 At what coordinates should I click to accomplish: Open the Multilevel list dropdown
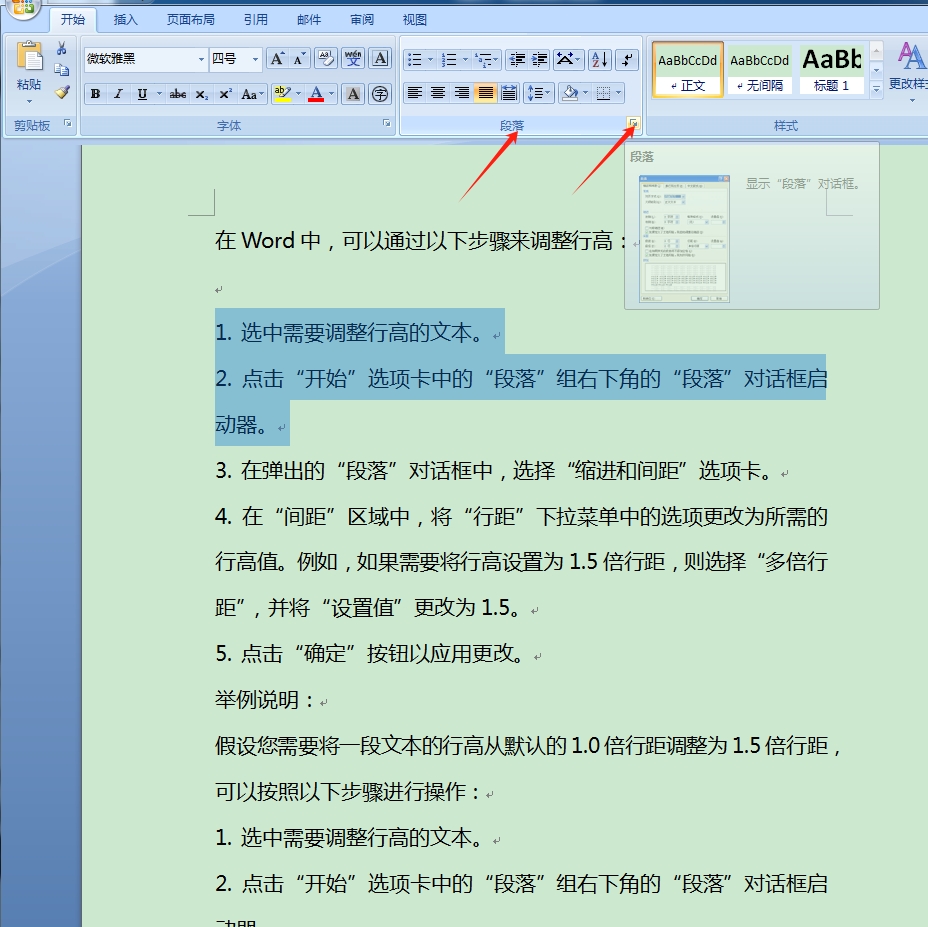[495, 59]
